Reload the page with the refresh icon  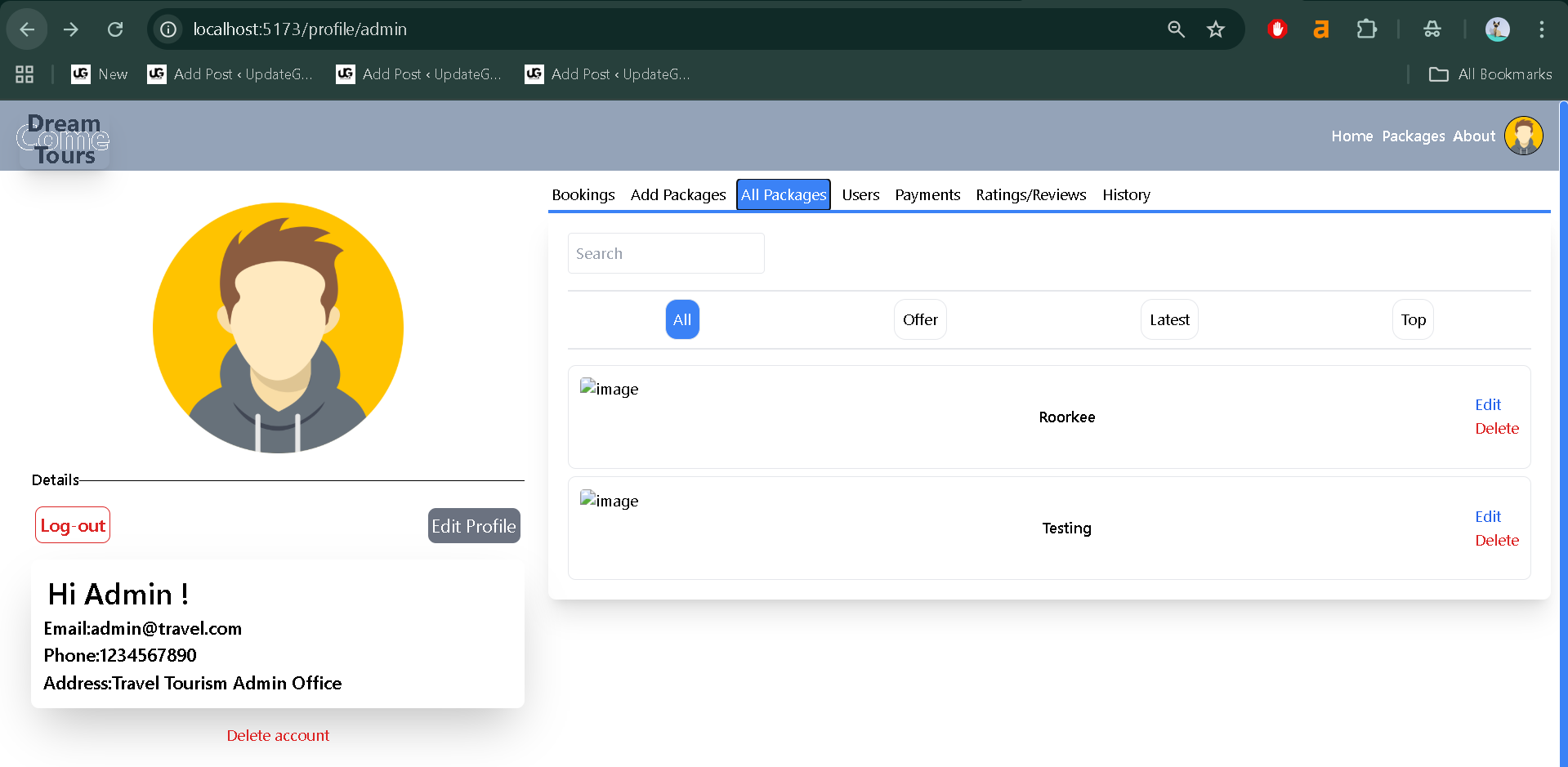click(115, 29)
